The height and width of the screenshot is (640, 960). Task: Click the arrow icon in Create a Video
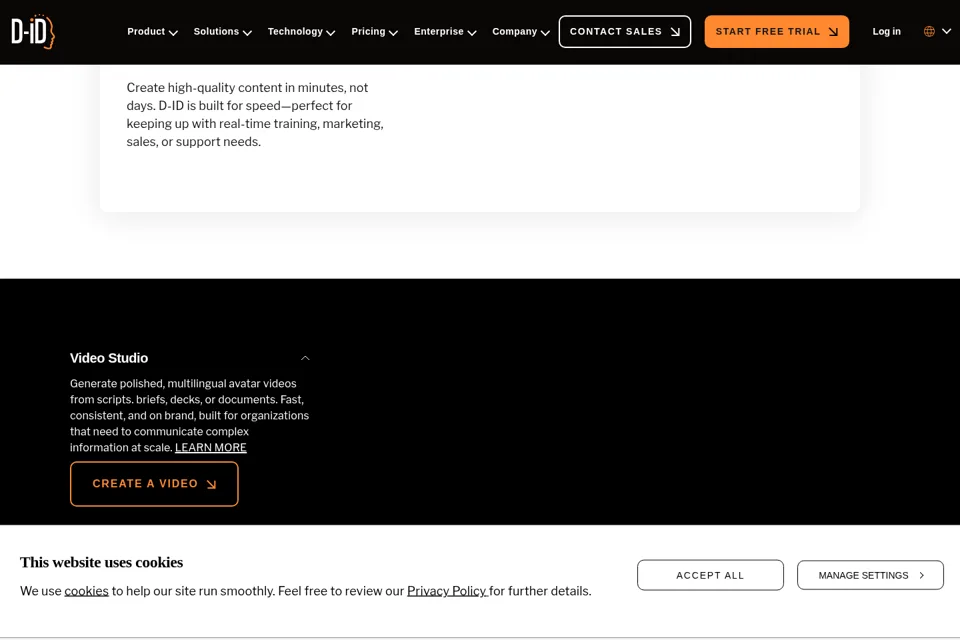point(211,484)
